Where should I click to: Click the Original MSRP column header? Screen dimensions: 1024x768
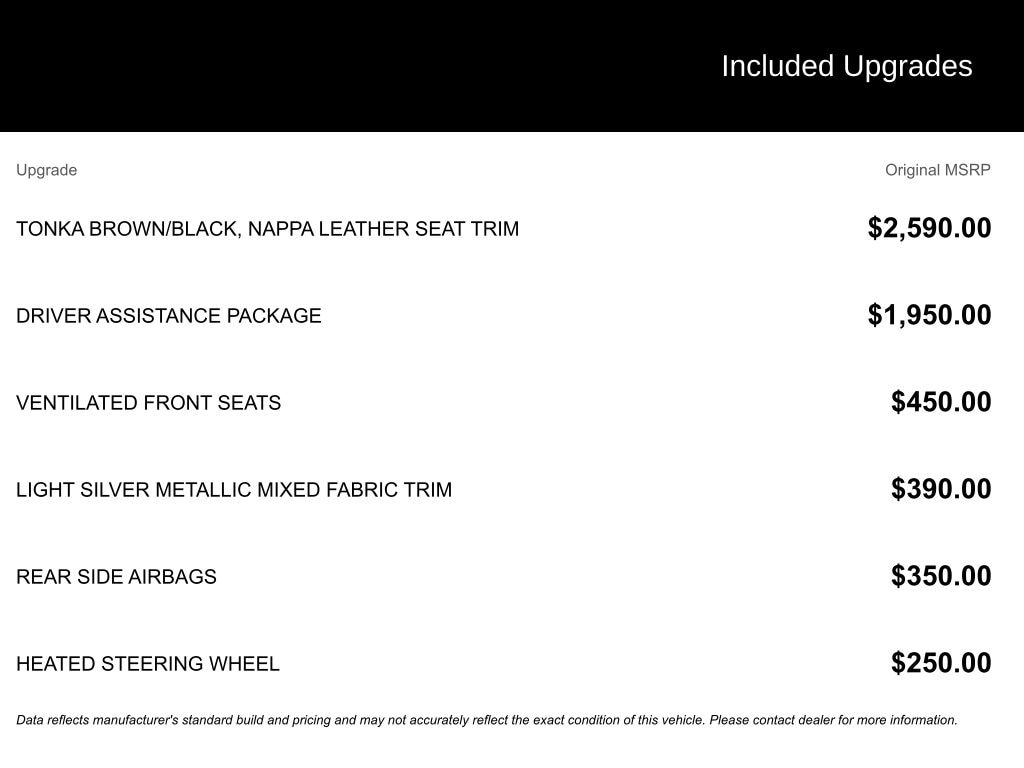[x=937, y=170]
